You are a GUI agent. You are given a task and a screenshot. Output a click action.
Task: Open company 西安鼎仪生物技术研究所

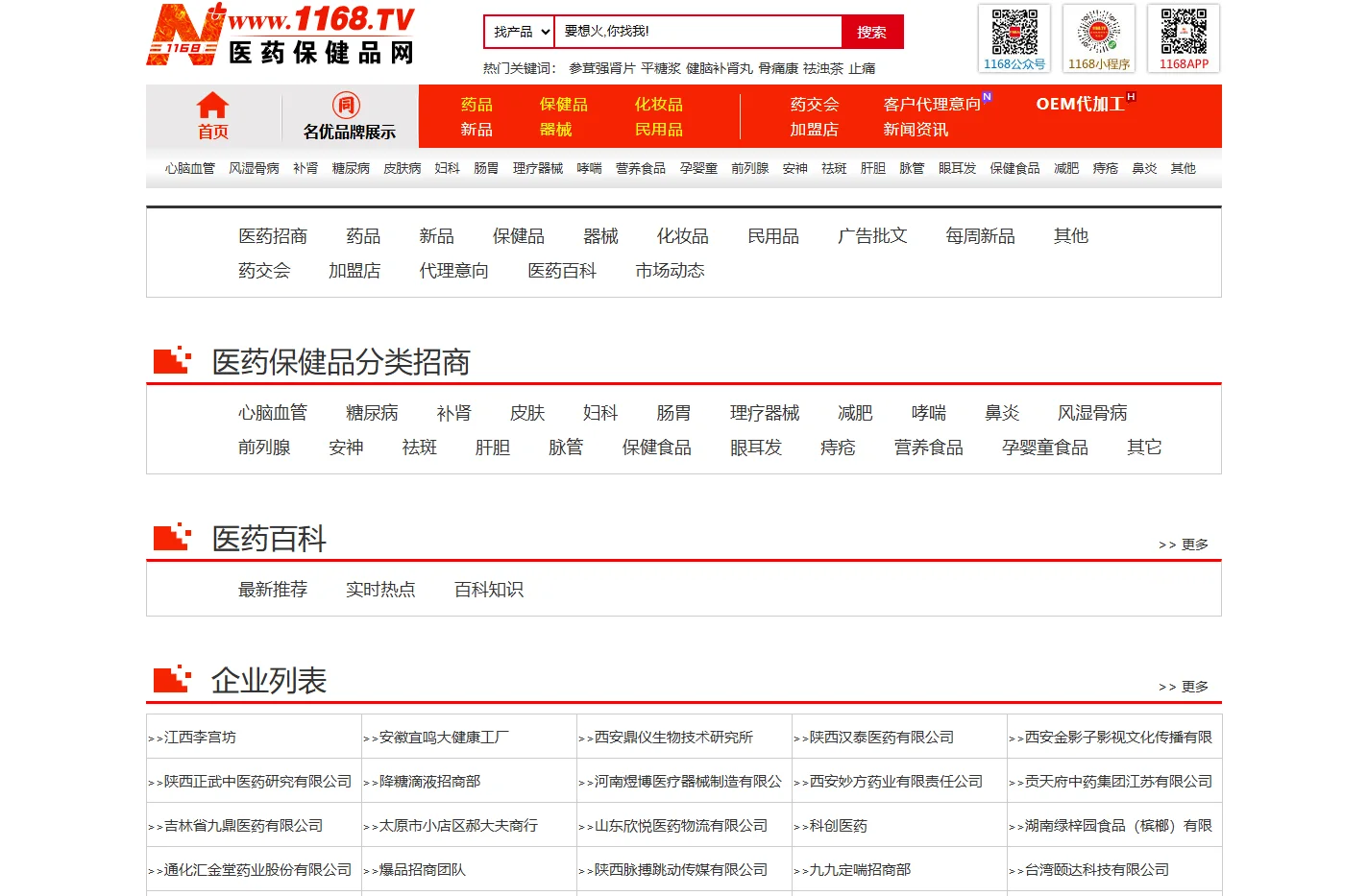[x=673, y=737]
